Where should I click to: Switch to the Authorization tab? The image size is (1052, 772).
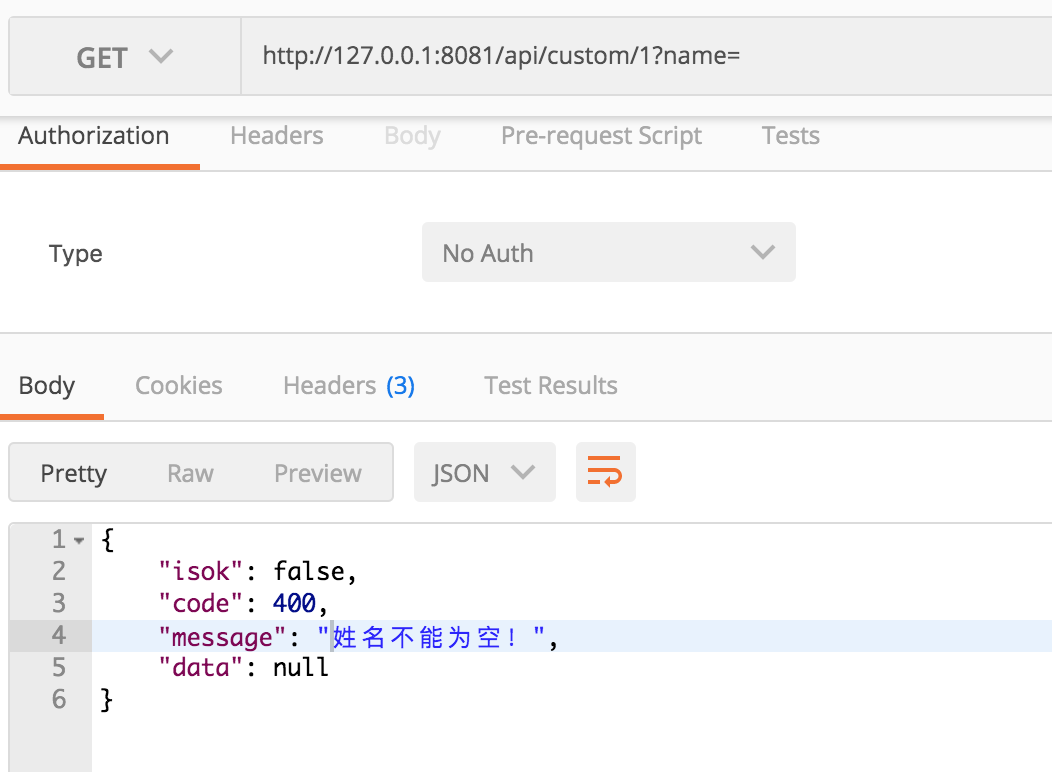[x=94, y=136]
